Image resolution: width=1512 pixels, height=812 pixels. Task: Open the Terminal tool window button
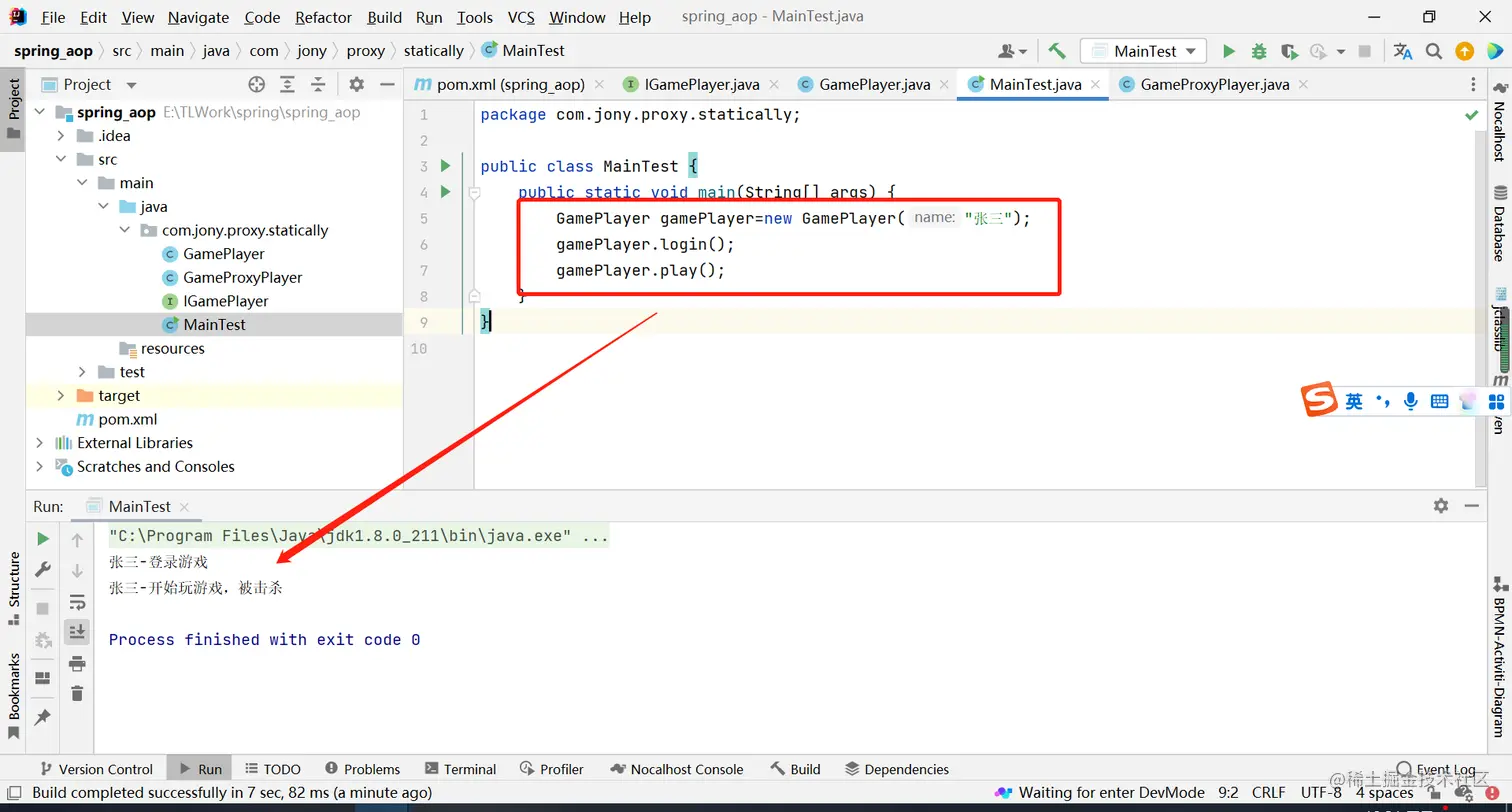click(460, 769)
